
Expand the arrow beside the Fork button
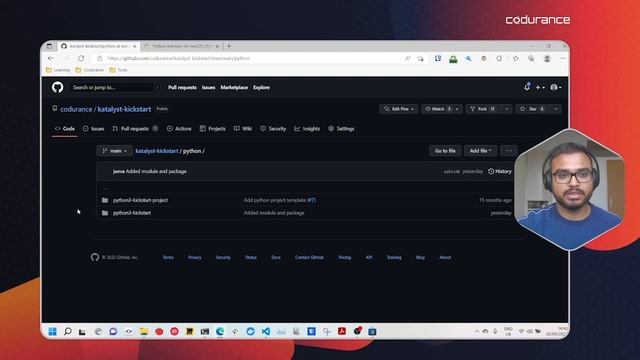click(x=507, y=109)
